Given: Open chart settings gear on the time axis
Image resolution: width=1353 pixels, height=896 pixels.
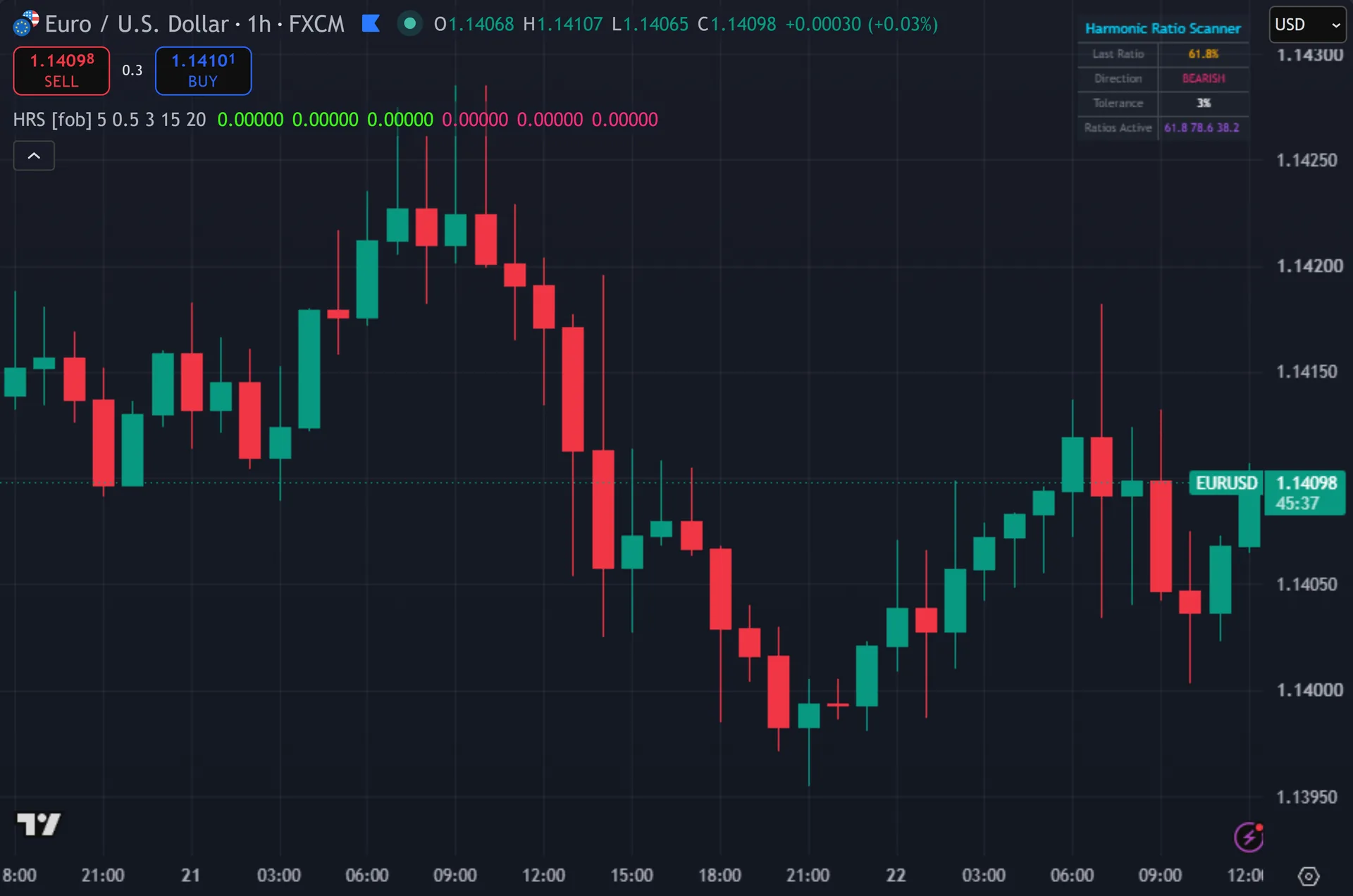Looking at the screenshot, I should [x=1308, y=876].
